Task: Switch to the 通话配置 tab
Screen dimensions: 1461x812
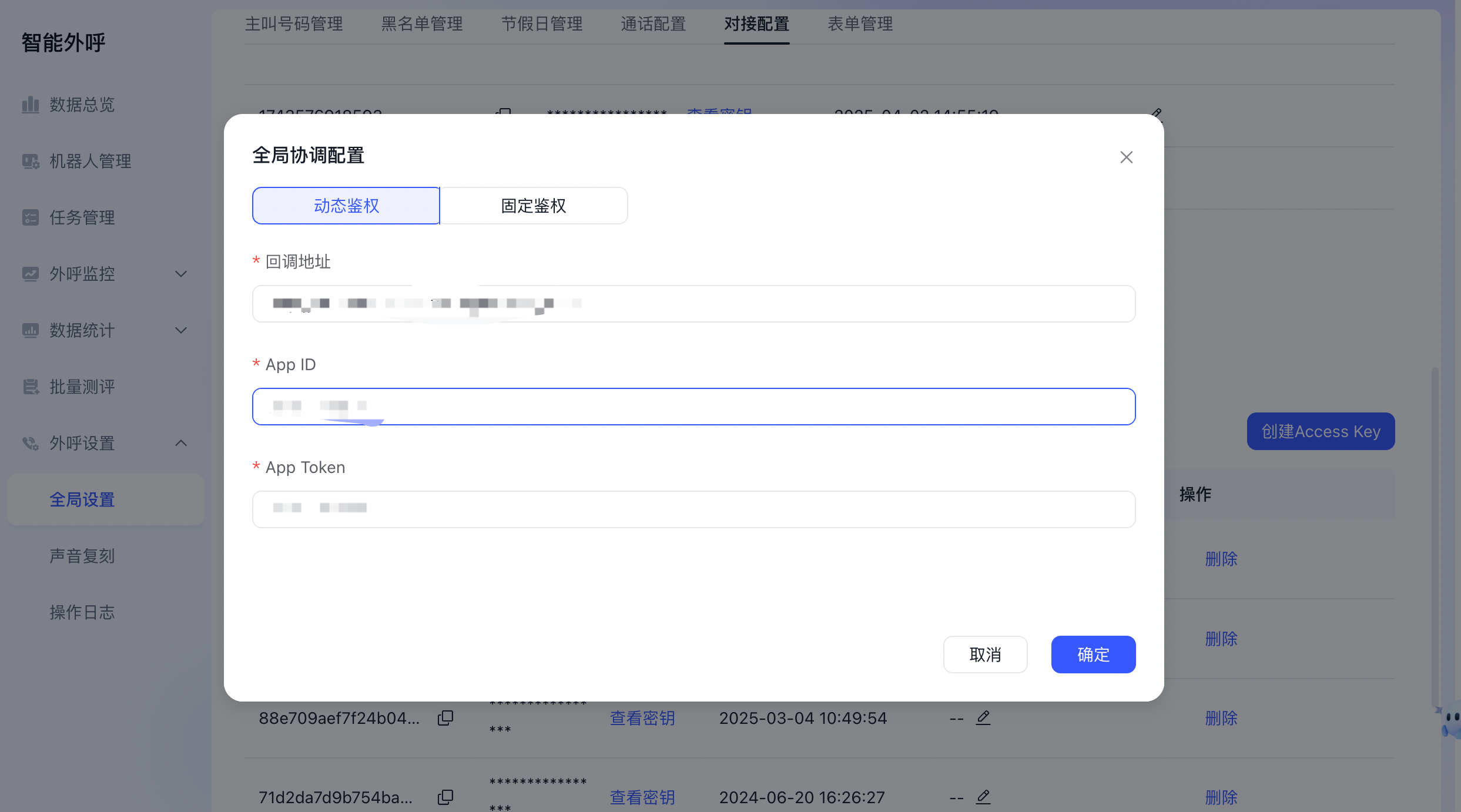Action: pyautogui.click(x=653, y=24)
